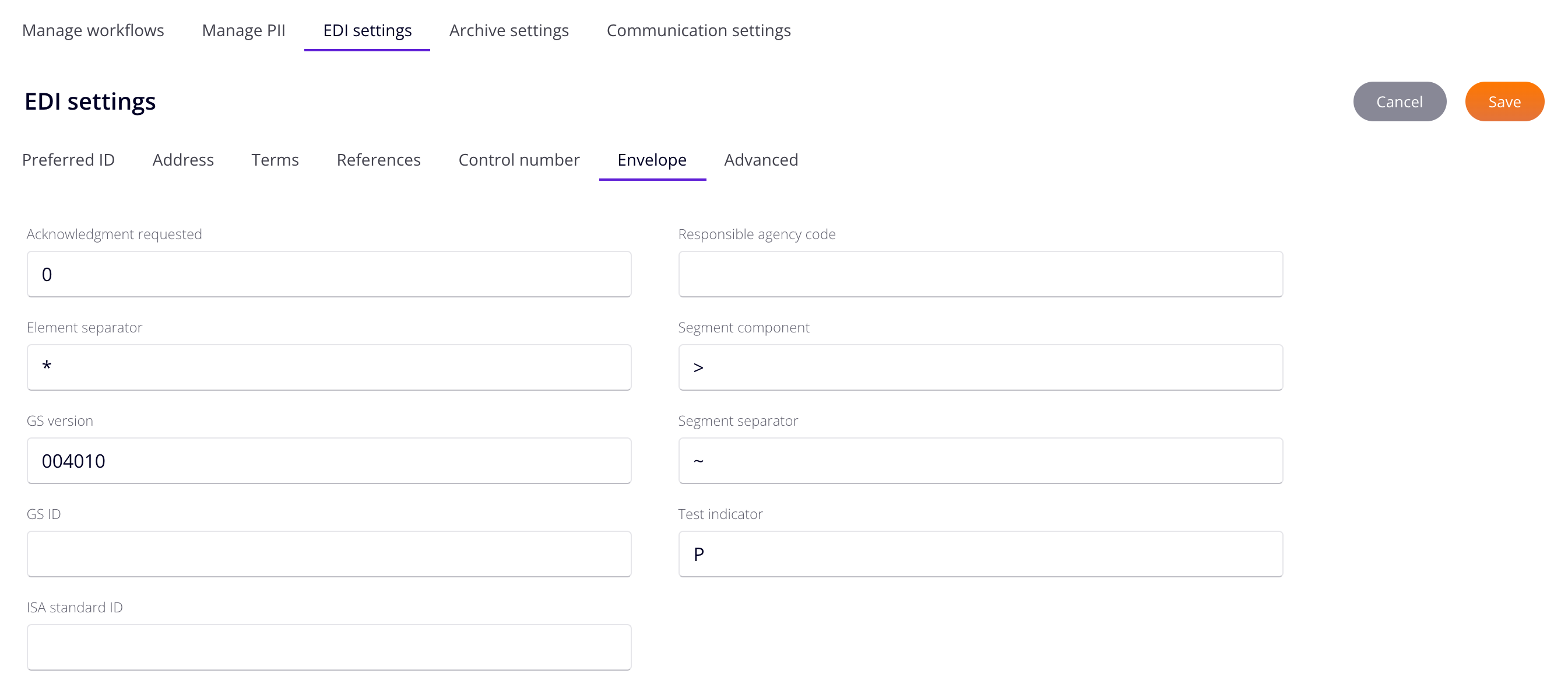Click the Element separator label

(x=85, y=328)
